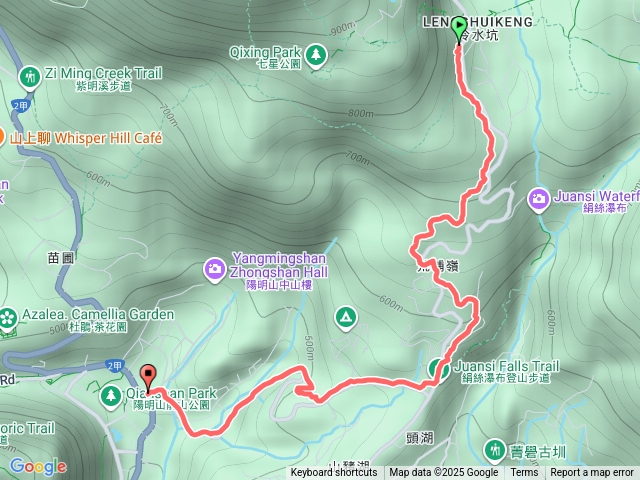Open the Whisper Hill Café label
This screenshot has height=480, width=640.
pos(86,138)
